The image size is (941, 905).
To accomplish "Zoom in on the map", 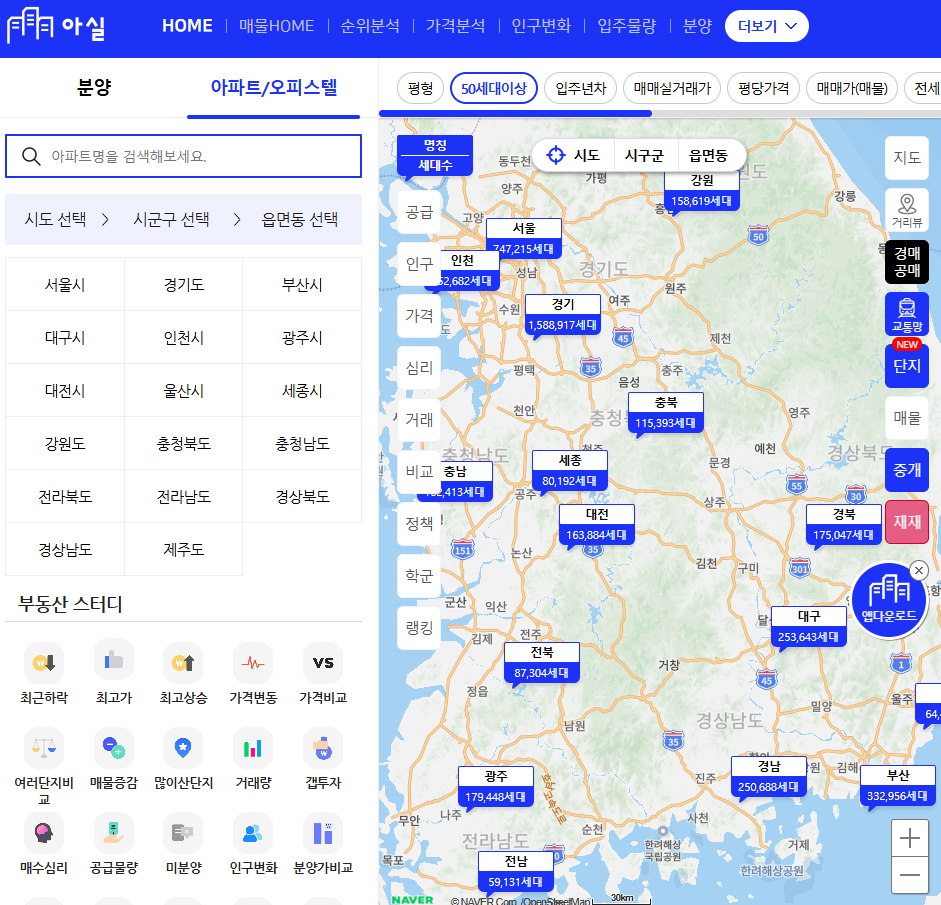I will click(910, 838).
